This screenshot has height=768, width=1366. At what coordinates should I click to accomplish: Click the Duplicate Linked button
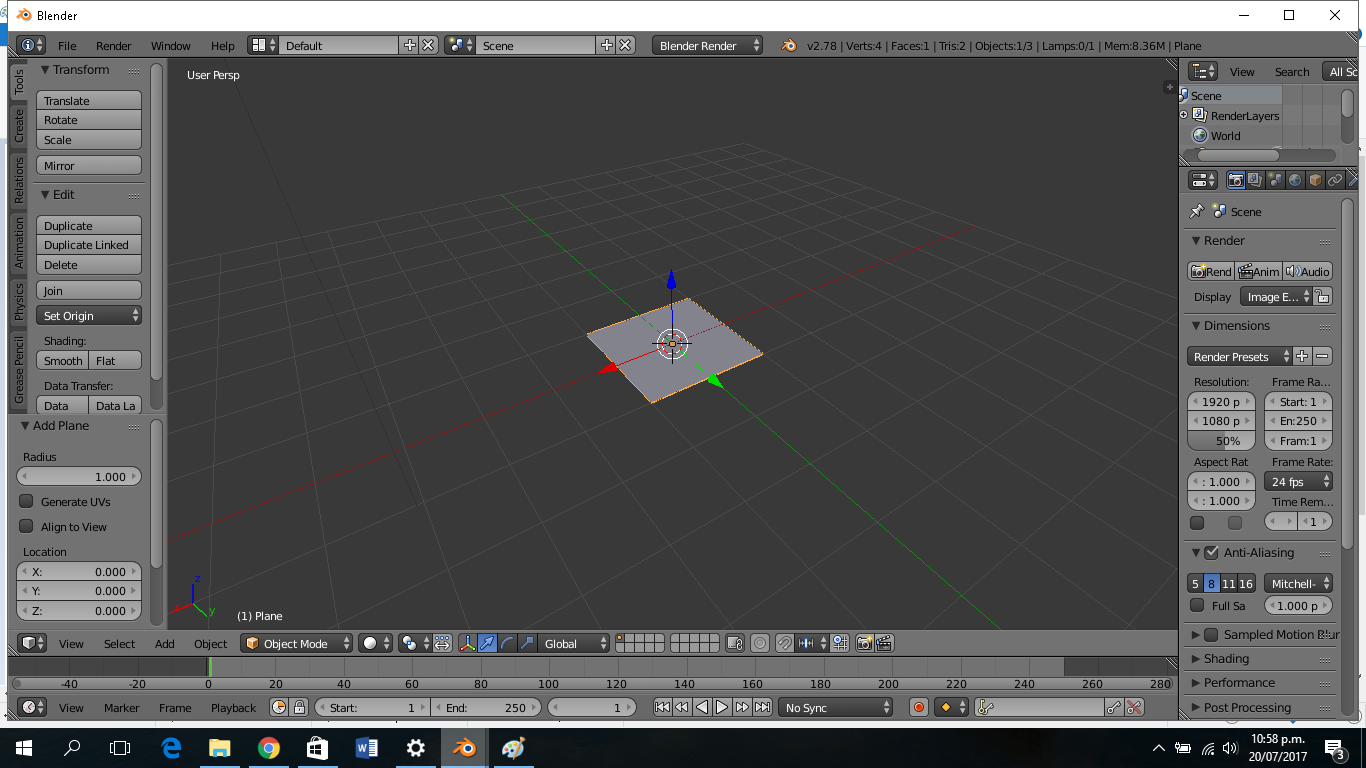[x=89, y=245]
